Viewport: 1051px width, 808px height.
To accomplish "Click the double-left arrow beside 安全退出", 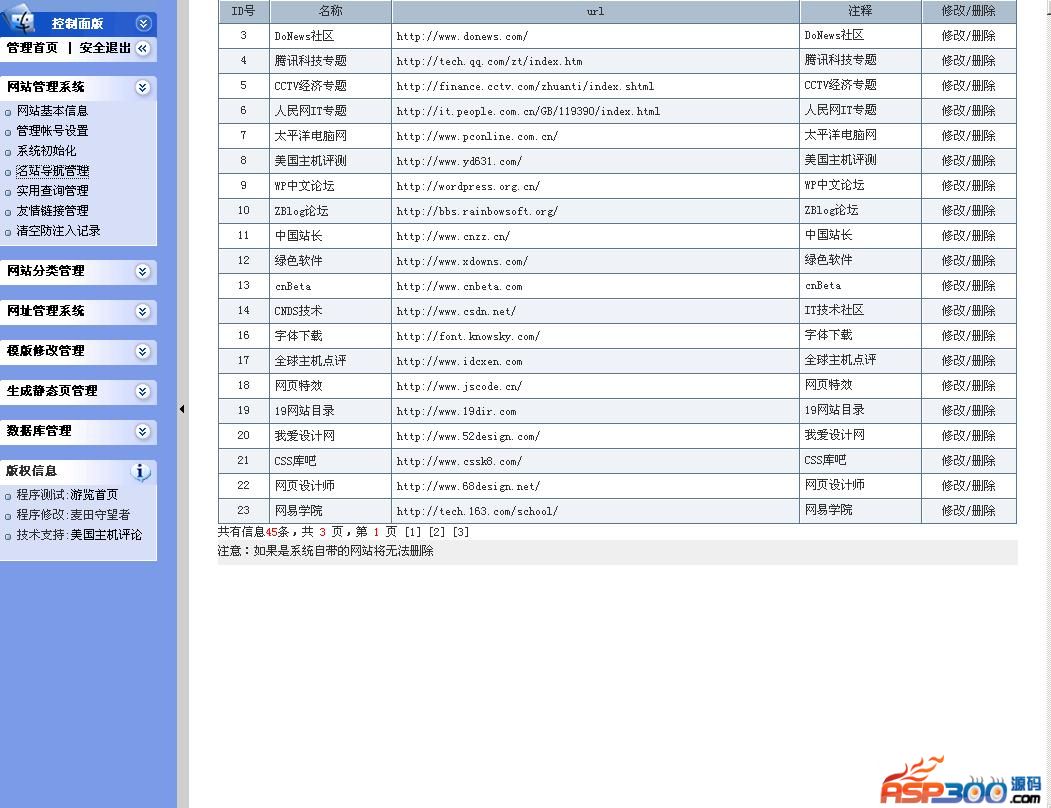I will (x=143, y=48).
